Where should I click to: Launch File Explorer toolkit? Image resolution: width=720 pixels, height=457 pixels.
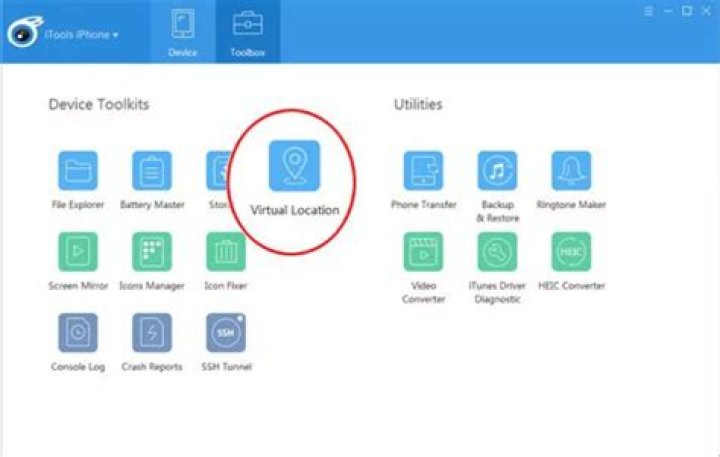click(78, 172)
